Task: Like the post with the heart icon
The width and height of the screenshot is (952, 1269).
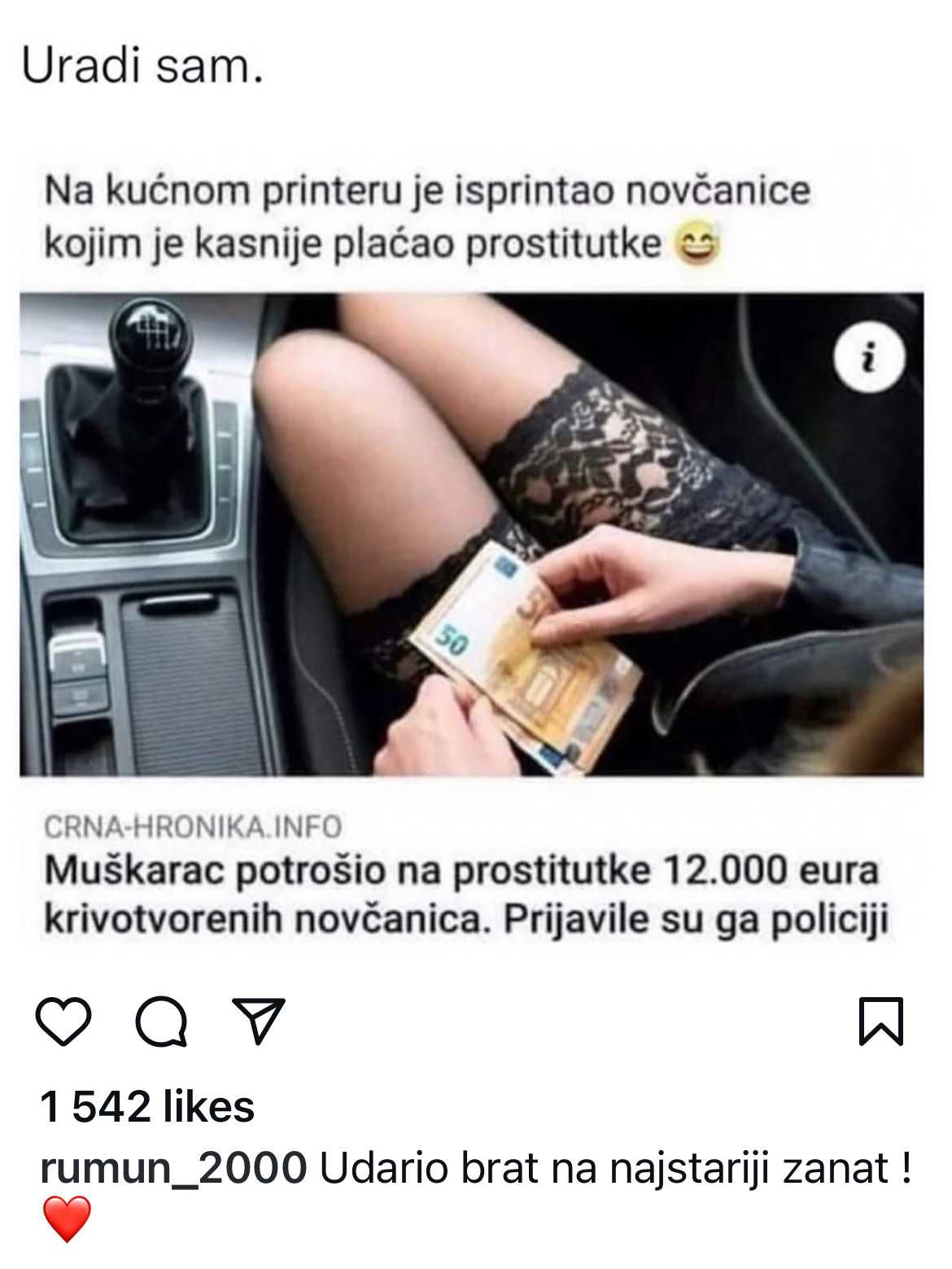Action: [63, 1022]
